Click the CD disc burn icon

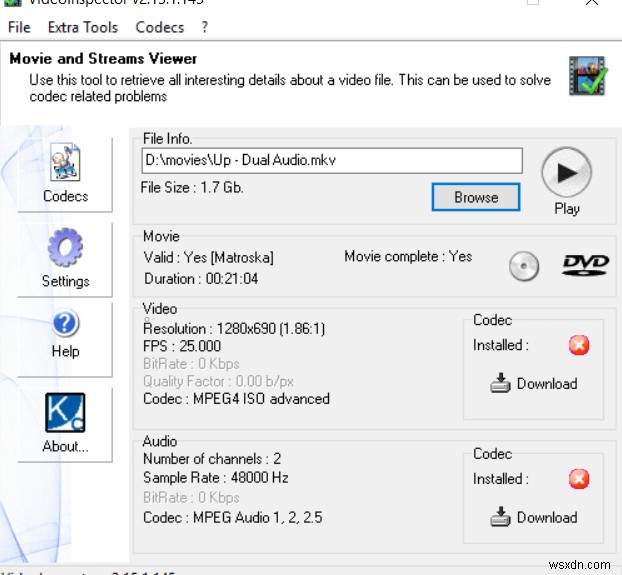click(x=524, y=266)
